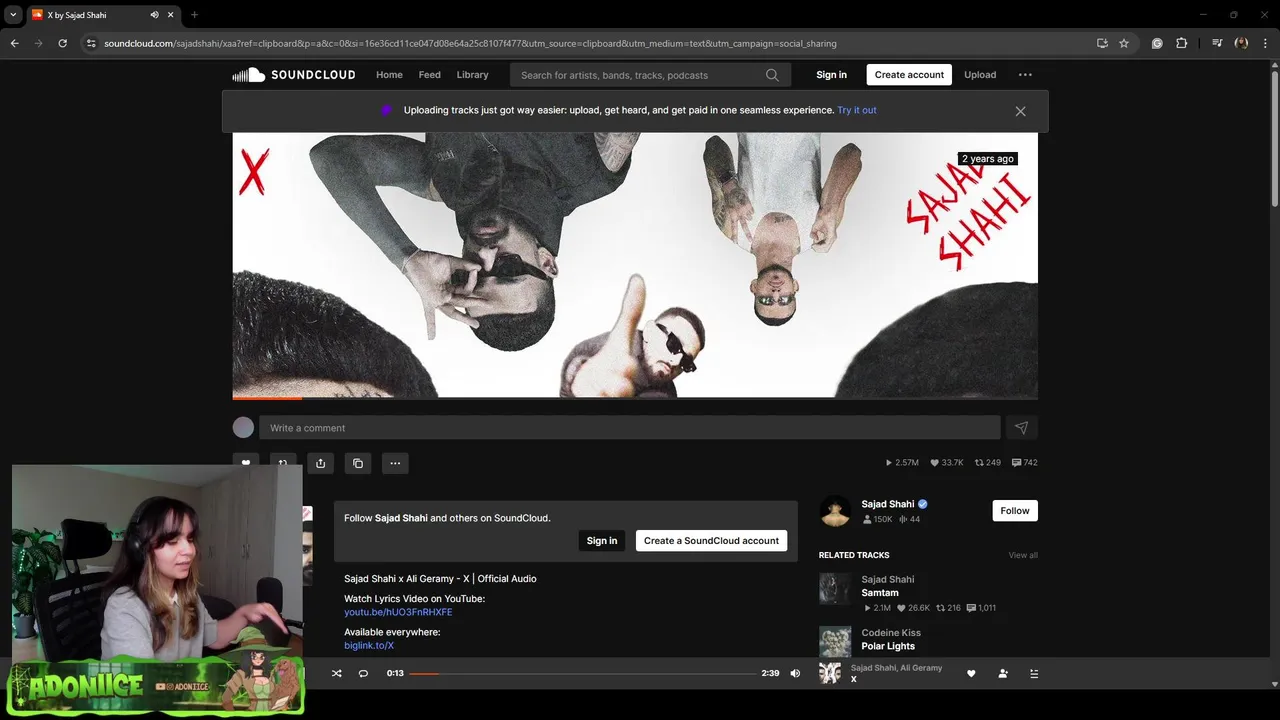Click the Sajad Shahi artist name
This screenshot has width=1280, height=720.
[888, 504]
